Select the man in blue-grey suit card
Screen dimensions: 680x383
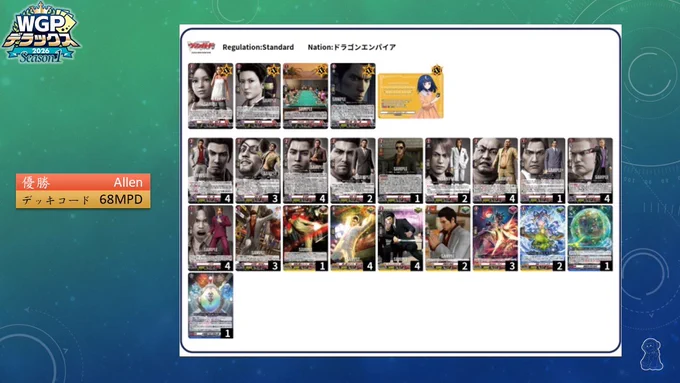pos(543,170)
